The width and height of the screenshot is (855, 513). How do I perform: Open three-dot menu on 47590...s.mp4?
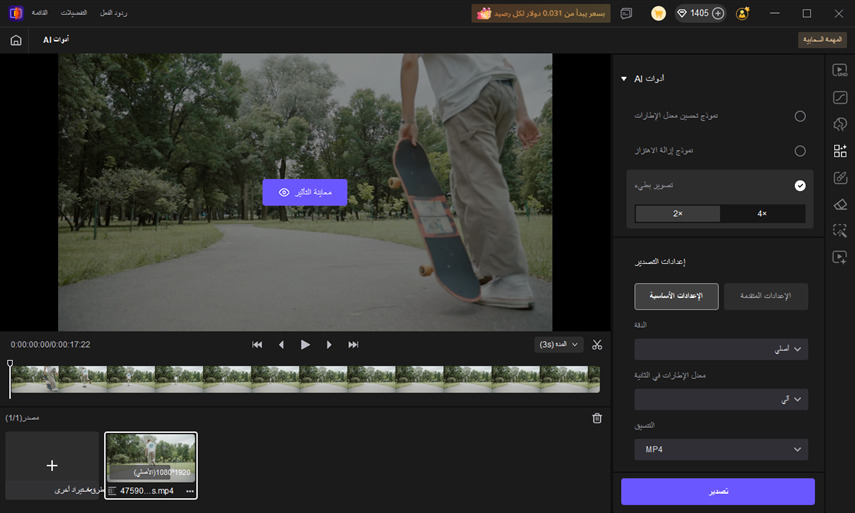(190, 491)
